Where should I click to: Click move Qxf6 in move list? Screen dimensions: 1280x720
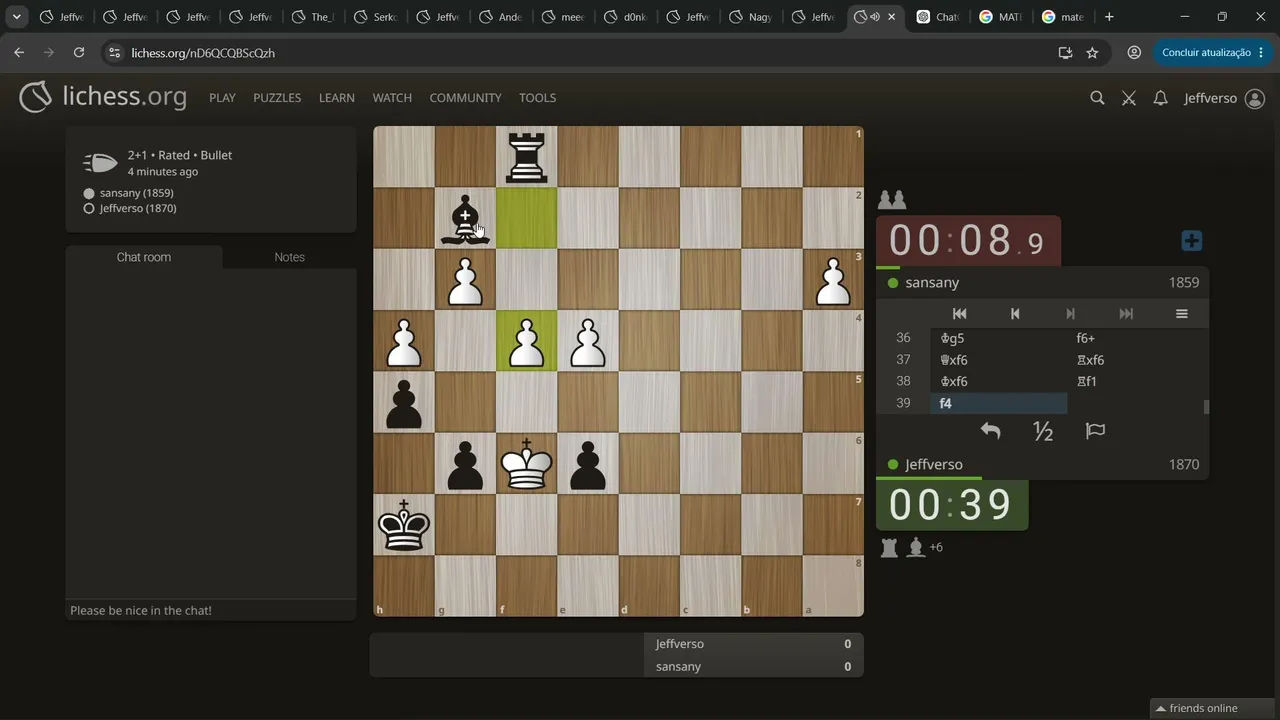point(999,360)
